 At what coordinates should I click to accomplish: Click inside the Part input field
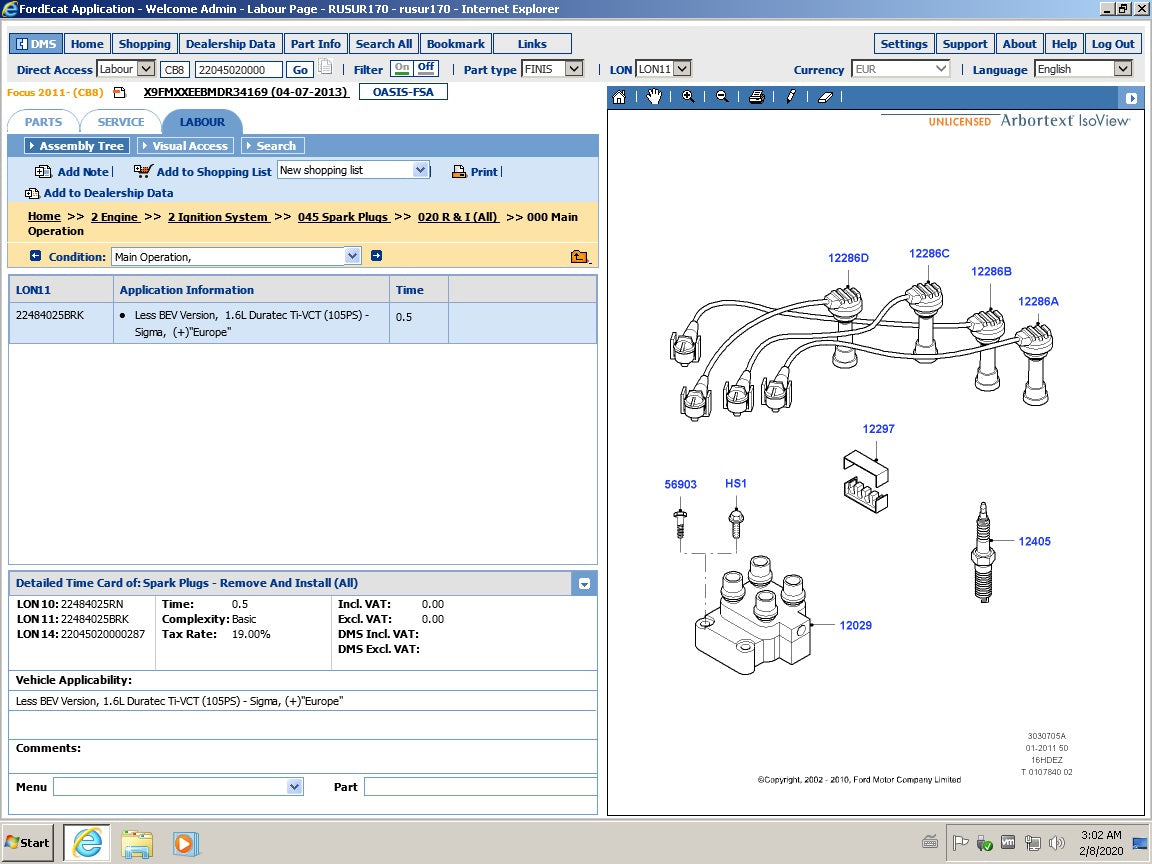[x=479, y=787]
